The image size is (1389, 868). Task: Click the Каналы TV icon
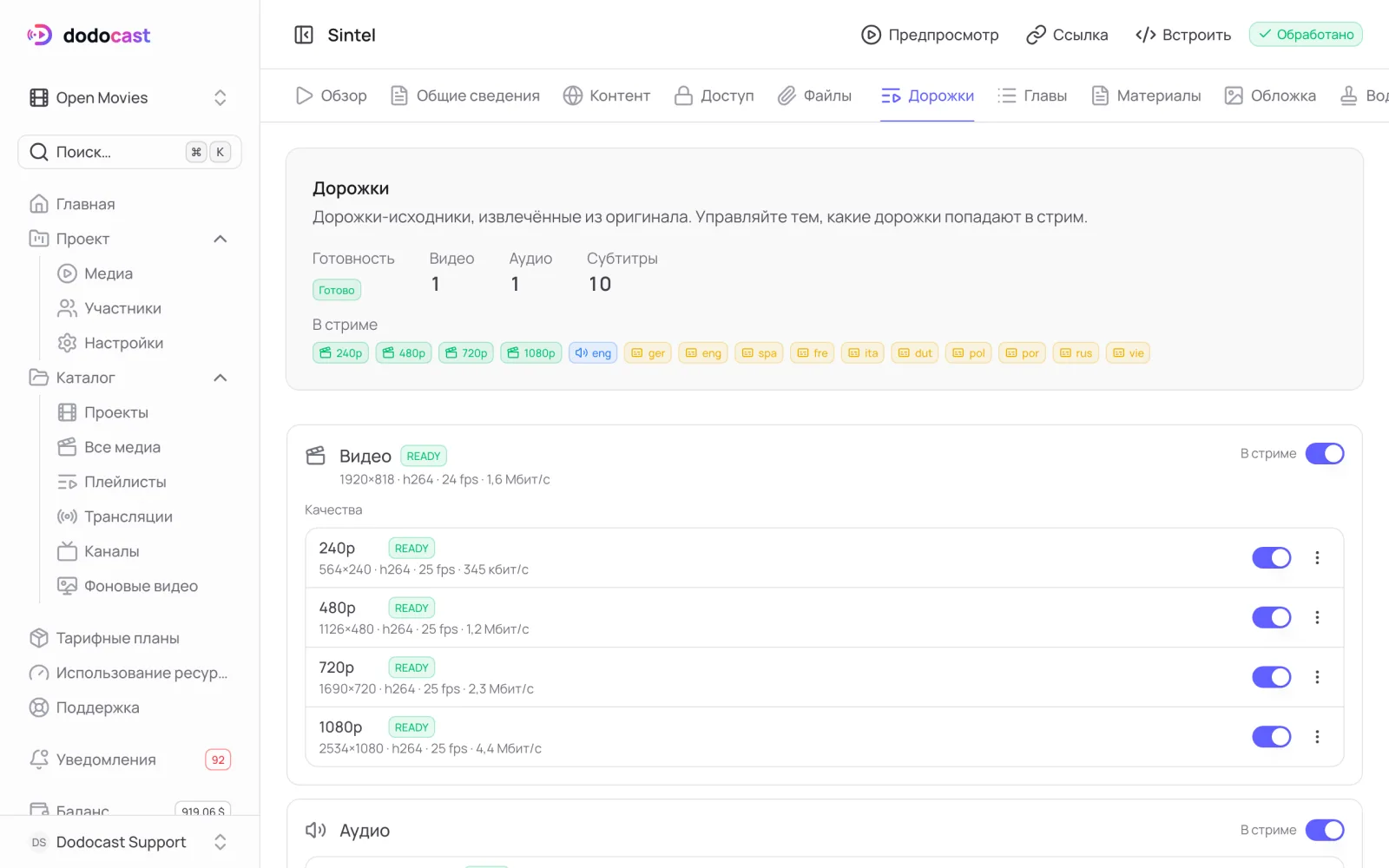pos(67,551)
